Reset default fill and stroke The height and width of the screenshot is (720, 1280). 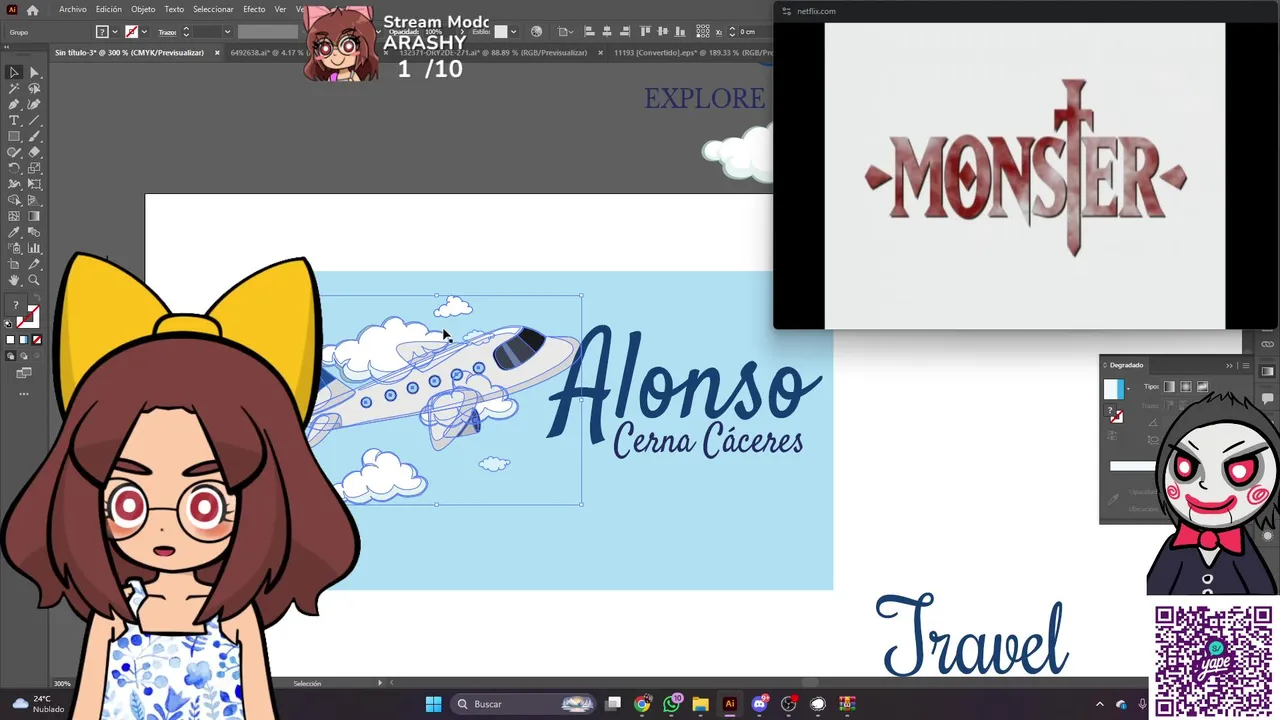coord(9,323)
